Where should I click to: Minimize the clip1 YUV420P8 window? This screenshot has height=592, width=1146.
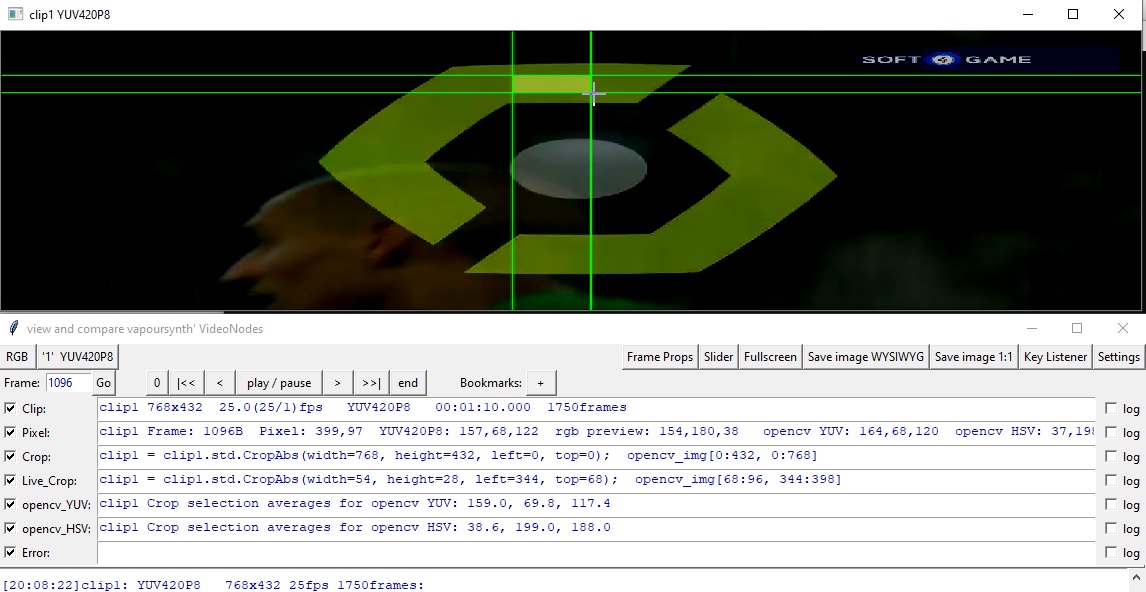(x=1028, y=14)
